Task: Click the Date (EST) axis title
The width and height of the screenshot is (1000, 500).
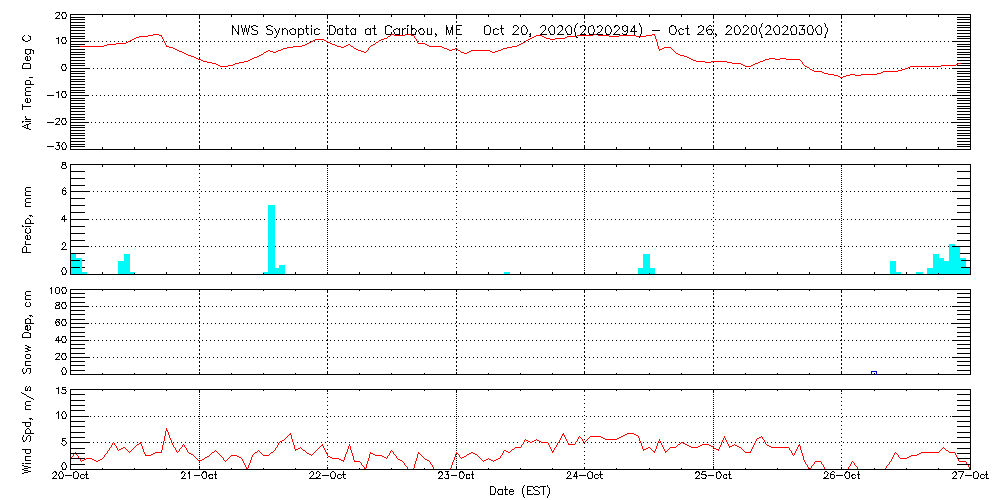Action: (520, 492)
